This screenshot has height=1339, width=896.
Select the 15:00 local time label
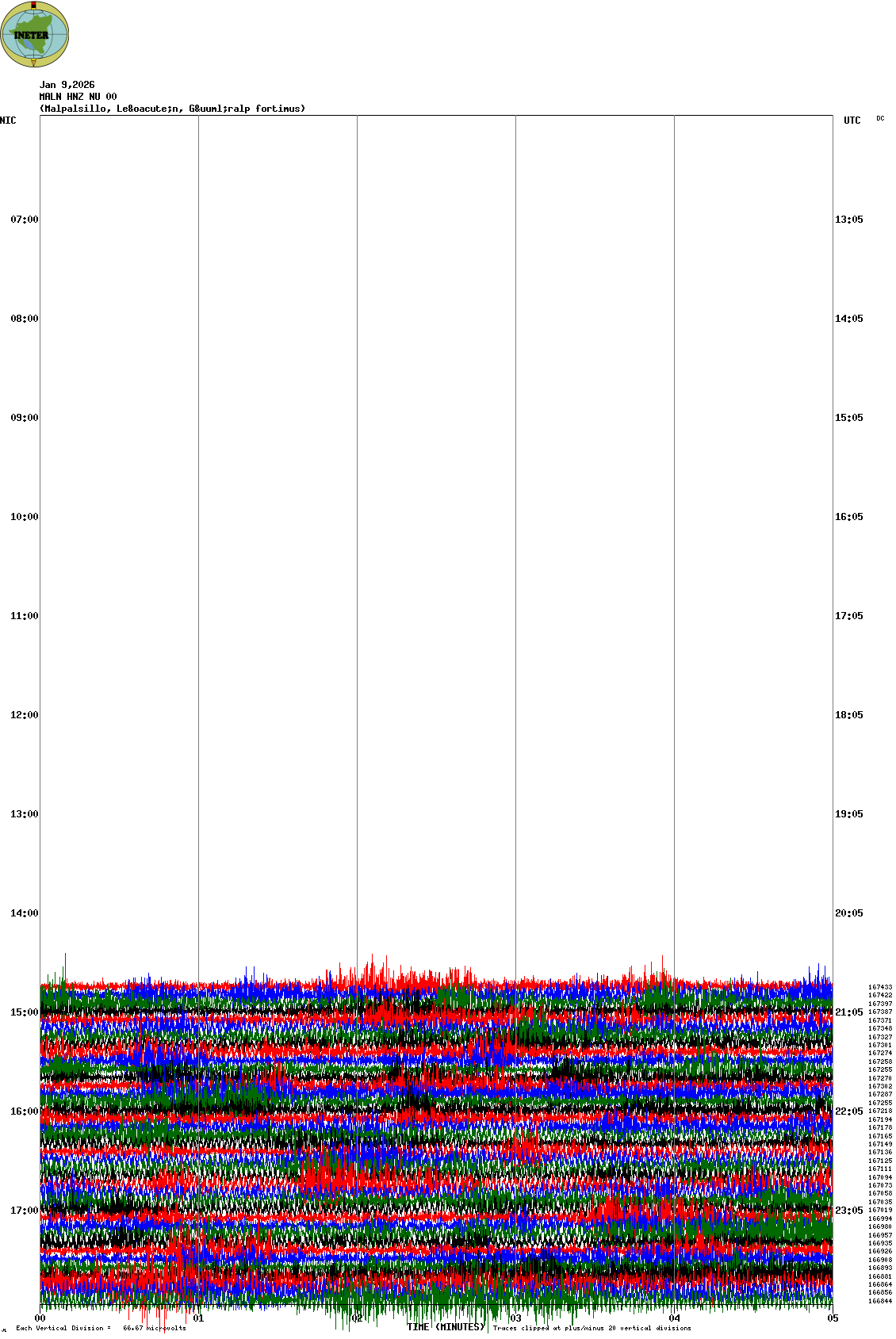point(24,1012)
